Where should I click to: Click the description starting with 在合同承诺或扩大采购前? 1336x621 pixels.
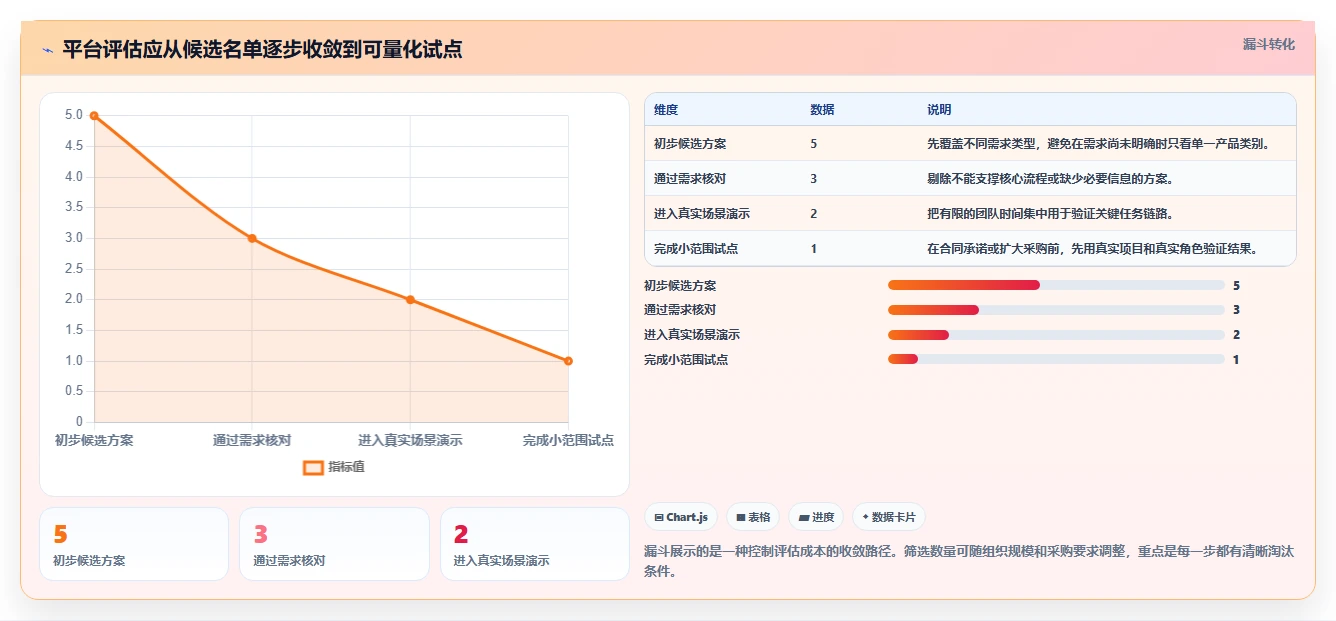coord(1092,249)
